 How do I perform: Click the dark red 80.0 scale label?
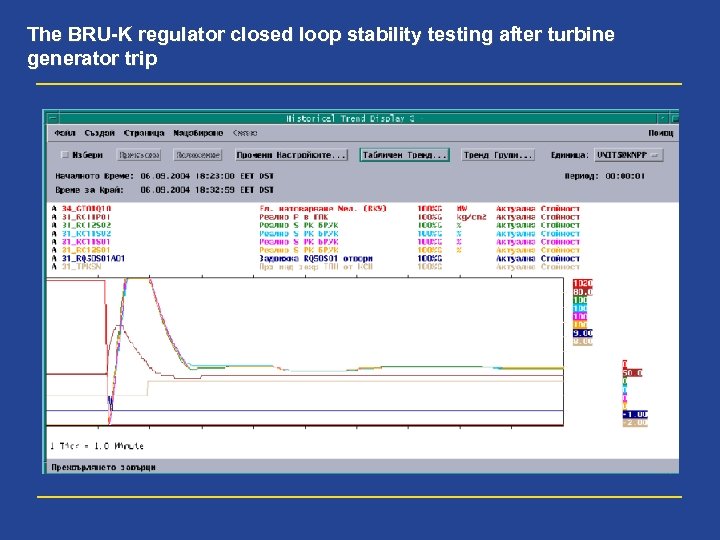(x=583, y=292)
